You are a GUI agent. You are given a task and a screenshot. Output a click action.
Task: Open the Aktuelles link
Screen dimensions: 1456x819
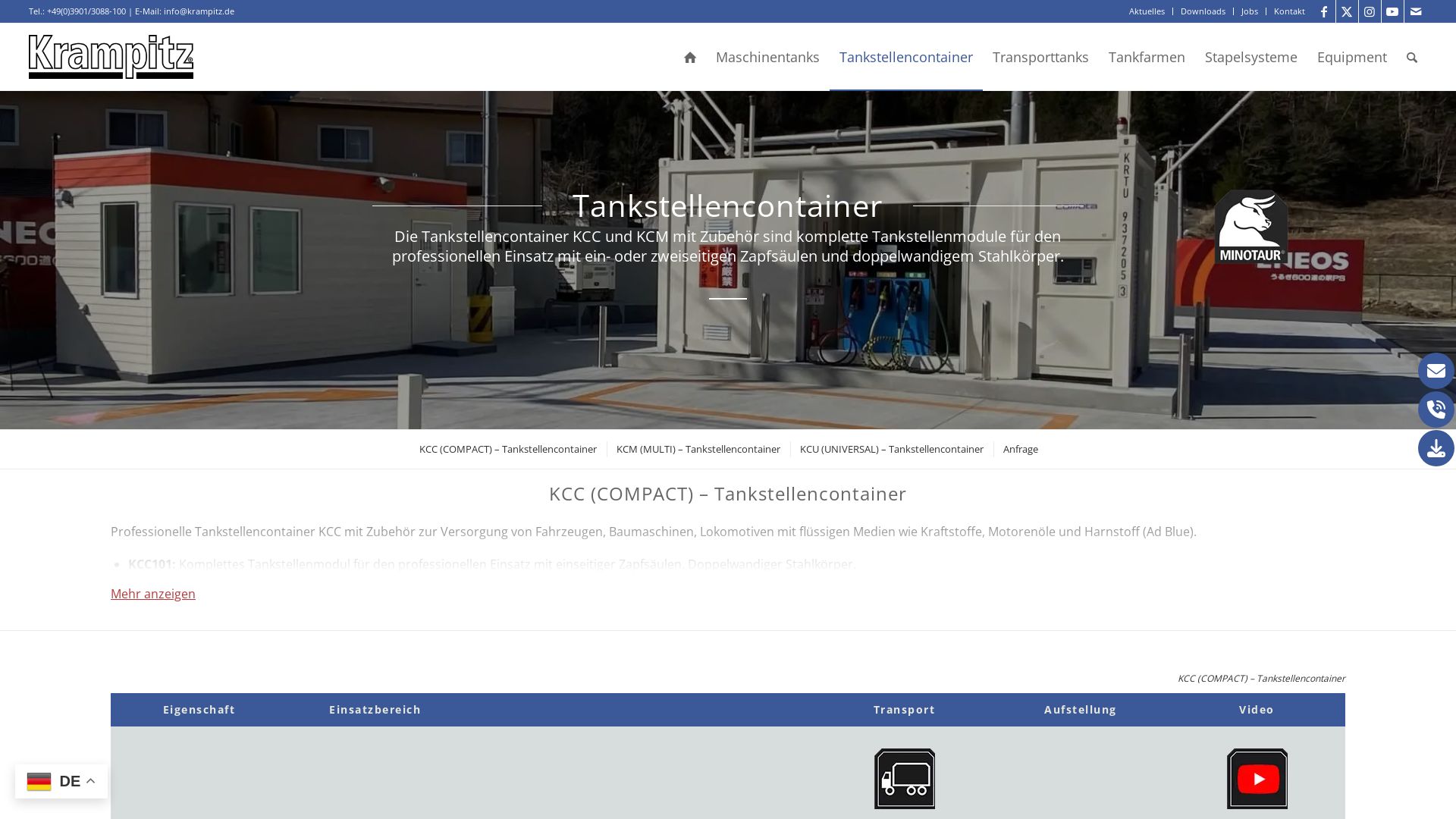coord(1147,11)
